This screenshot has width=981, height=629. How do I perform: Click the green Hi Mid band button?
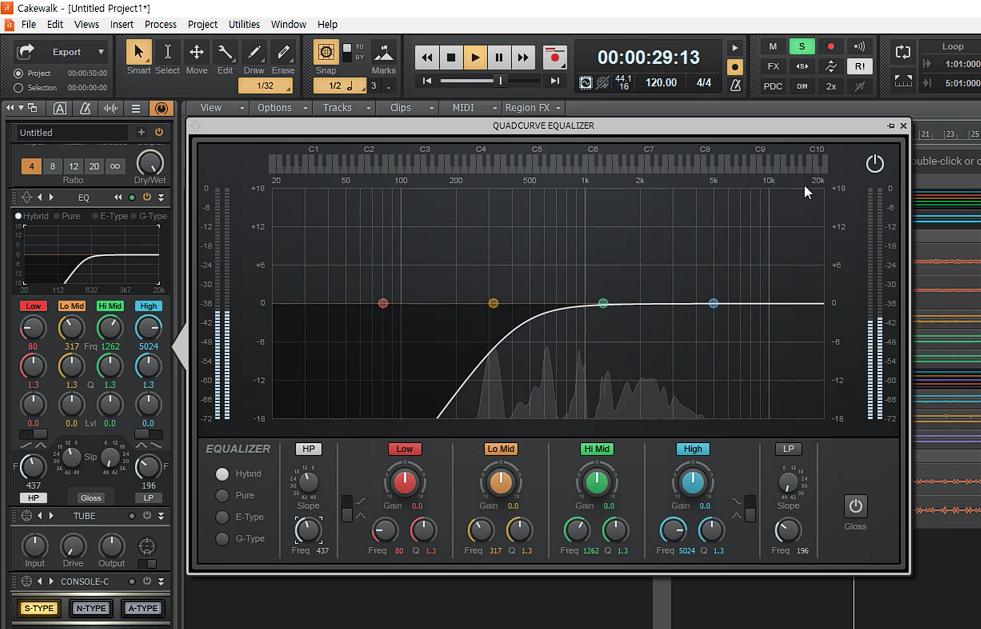pyautogui.click(x=596, y=449)
